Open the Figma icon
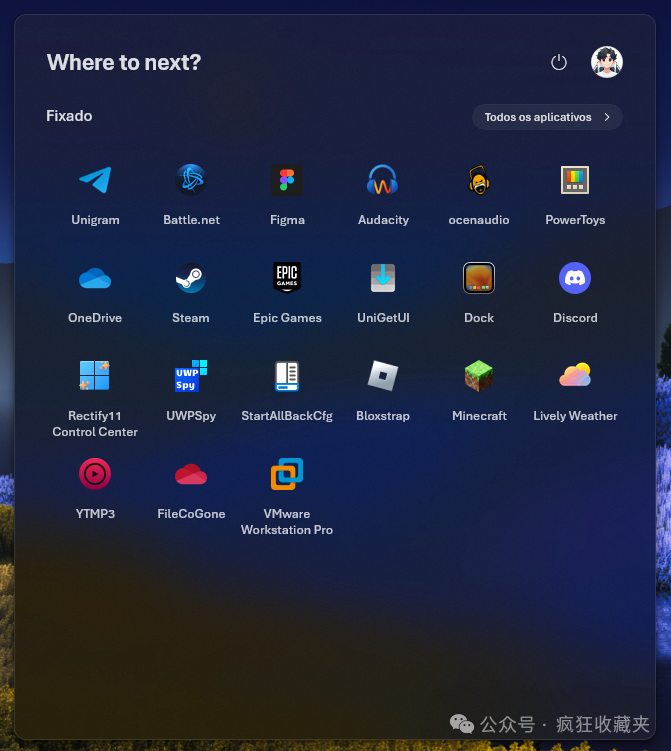The width and height of the screenshot is (671, 751). 287,180
